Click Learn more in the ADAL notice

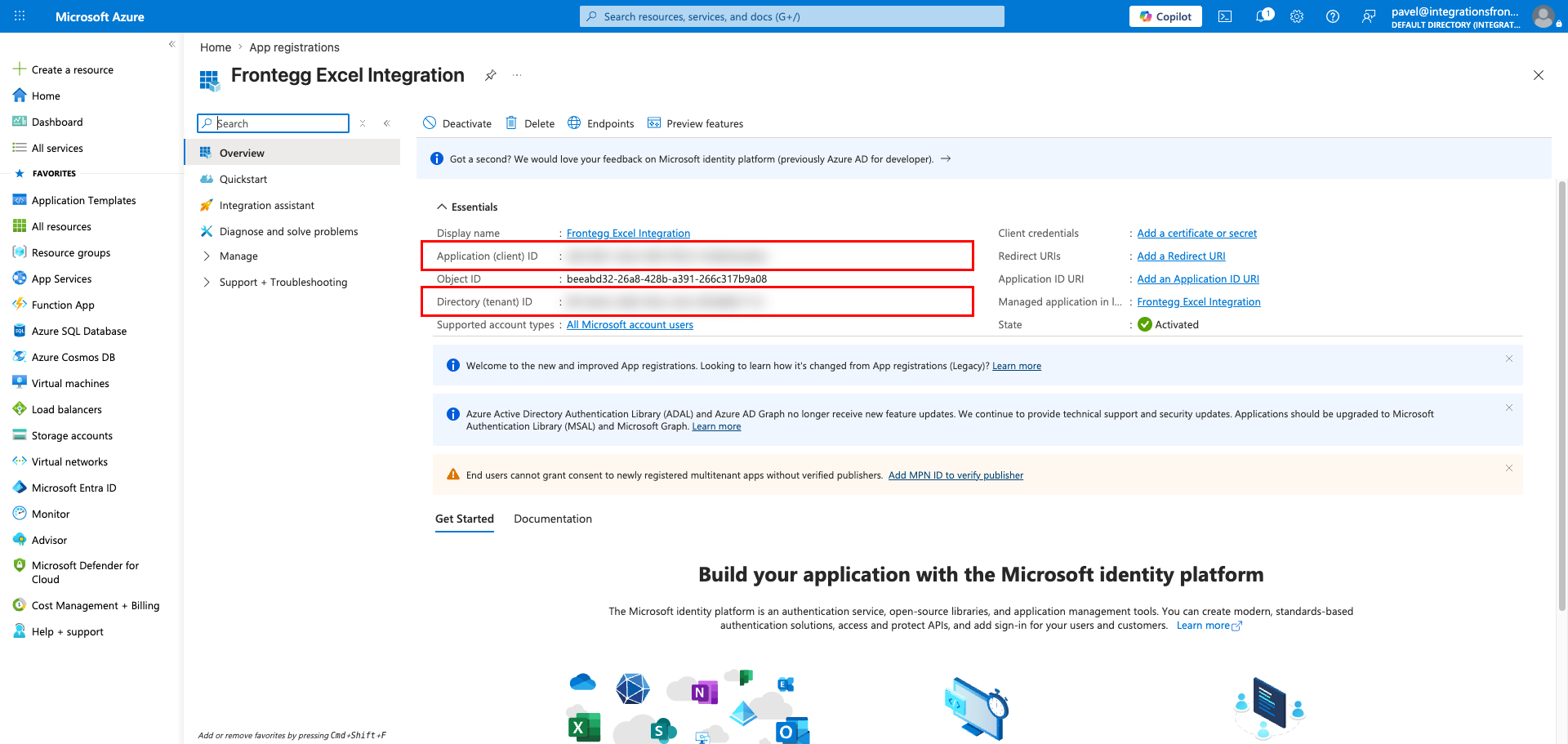(x=716, y=426)
